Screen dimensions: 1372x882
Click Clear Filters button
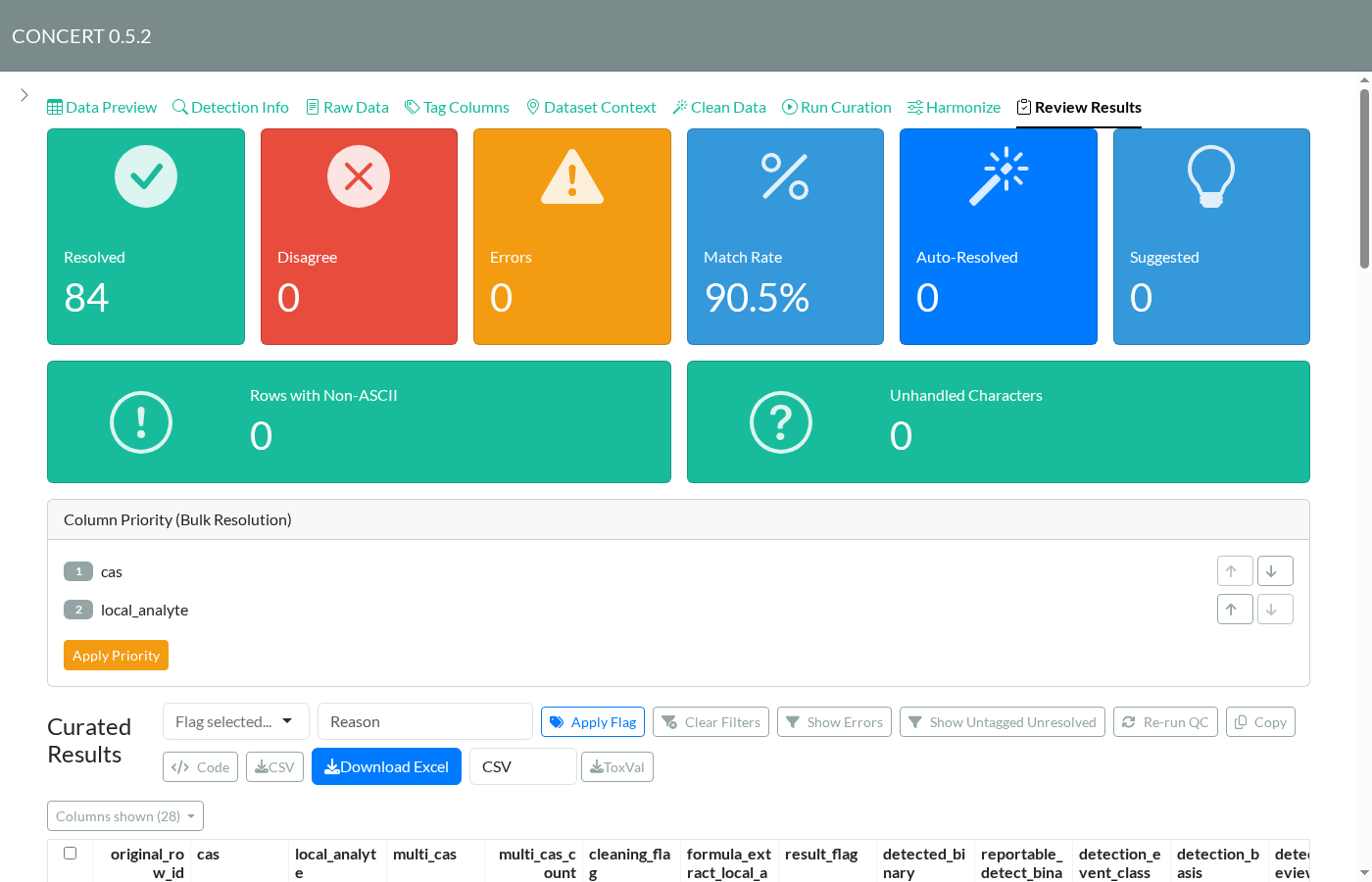click(710, 722)
